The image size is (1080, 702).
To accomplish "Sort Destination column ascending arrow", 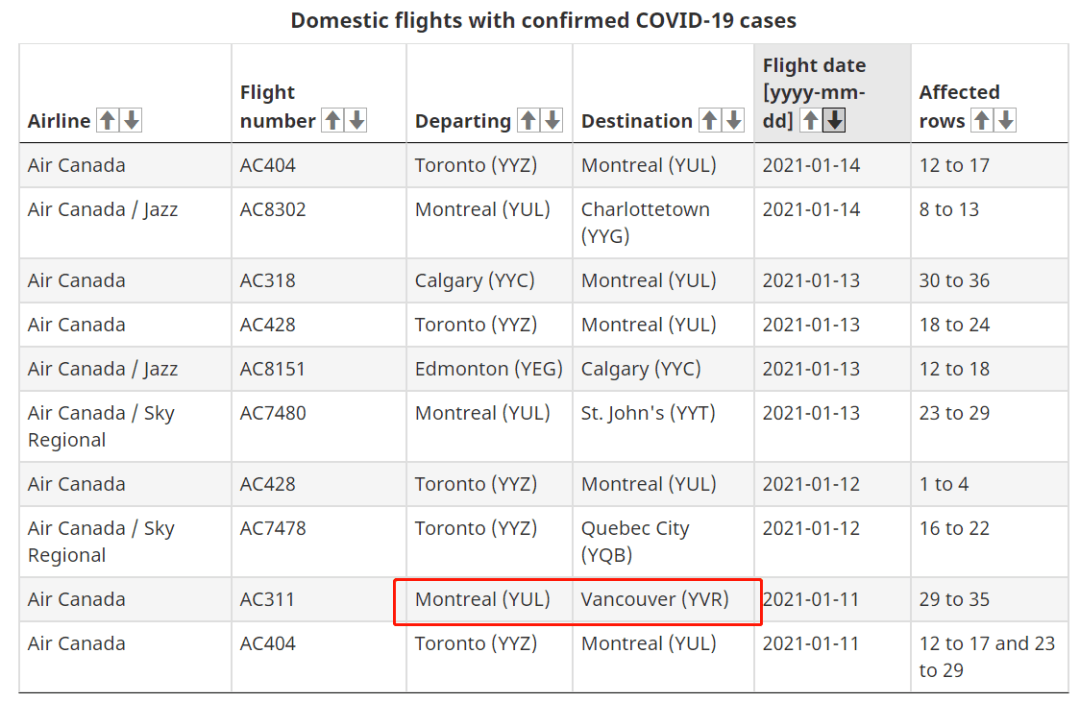I will 710,121.
